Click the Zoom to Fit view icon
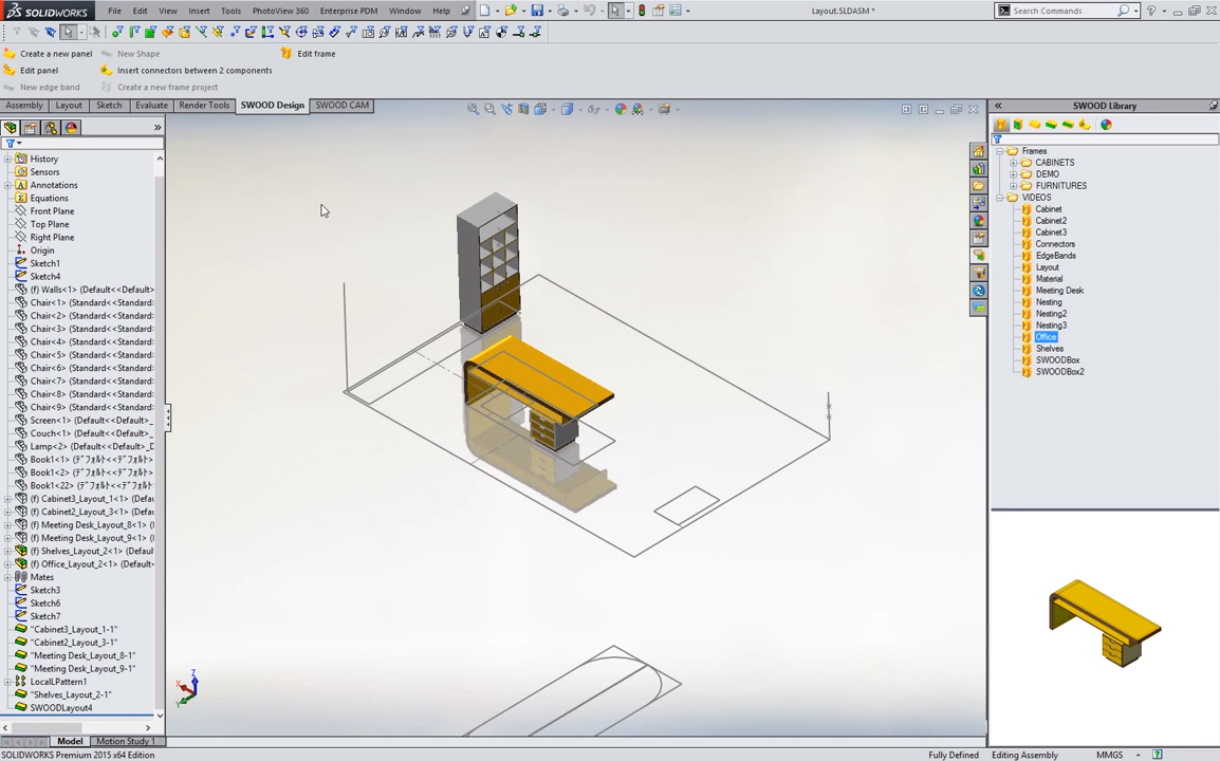 [x=473, y=110]
